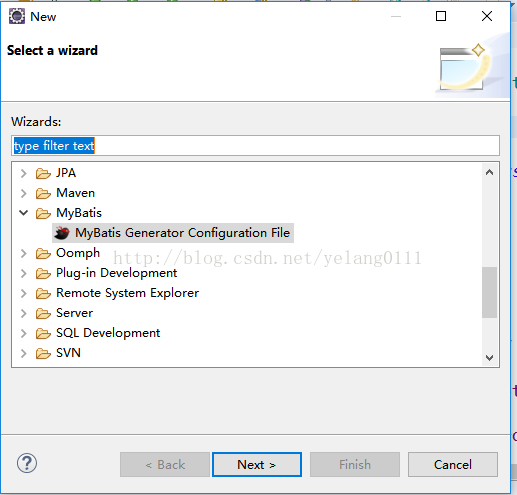Click the wizard list scrollbar thumb

coord(489,292)
